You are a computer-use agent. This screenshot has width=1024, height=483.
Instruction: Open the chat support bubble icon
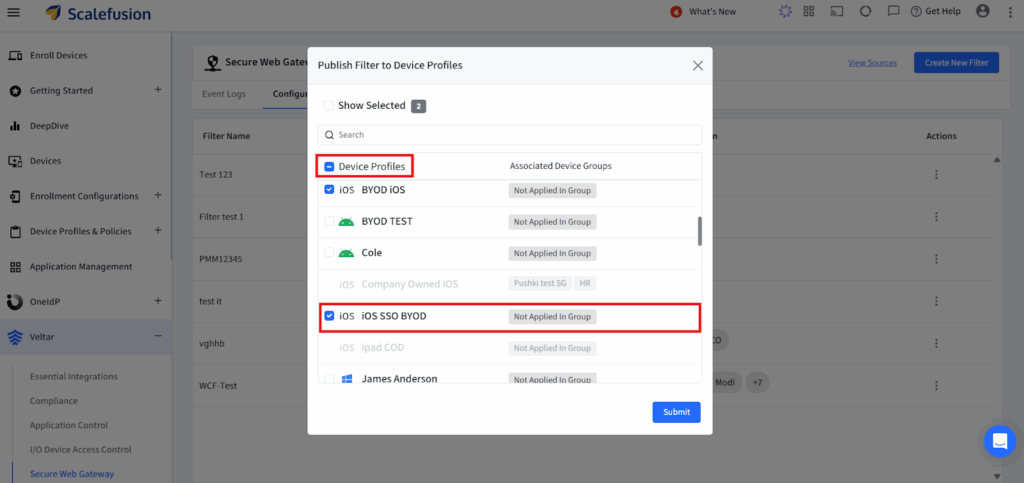[x=999, y=441]
